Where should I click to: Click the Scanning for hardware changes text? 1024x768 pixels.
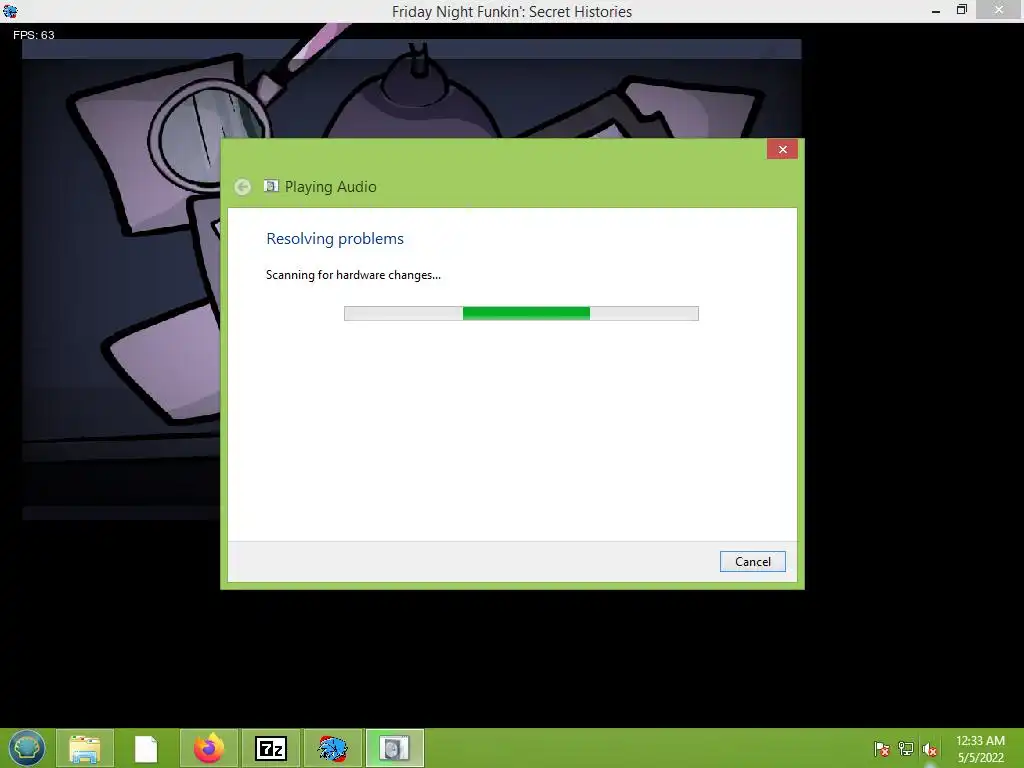pyautogui.click(x=353, y=275)
